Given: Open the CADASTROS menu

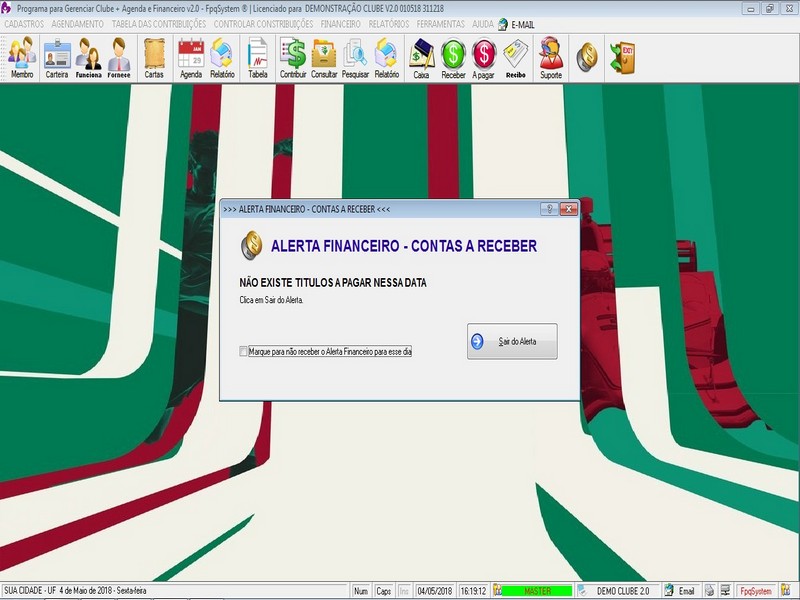Looking at the screenshot, I should coord(24,24).
